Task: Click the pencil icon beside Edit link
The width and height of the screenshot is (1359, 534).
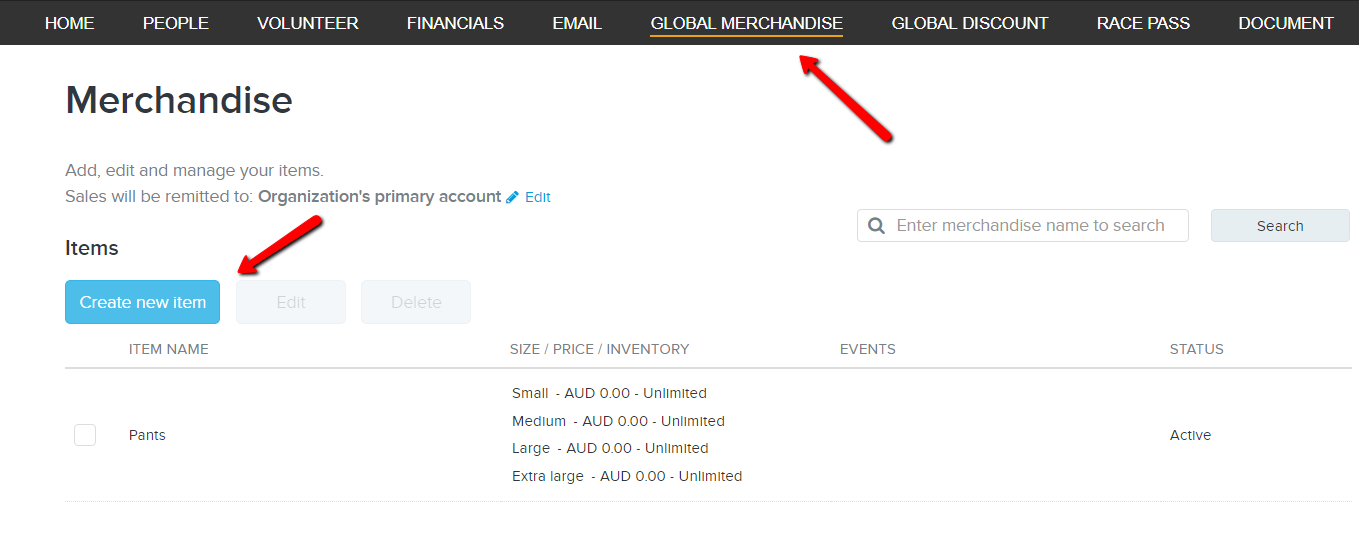Action: tap(512, 197)
